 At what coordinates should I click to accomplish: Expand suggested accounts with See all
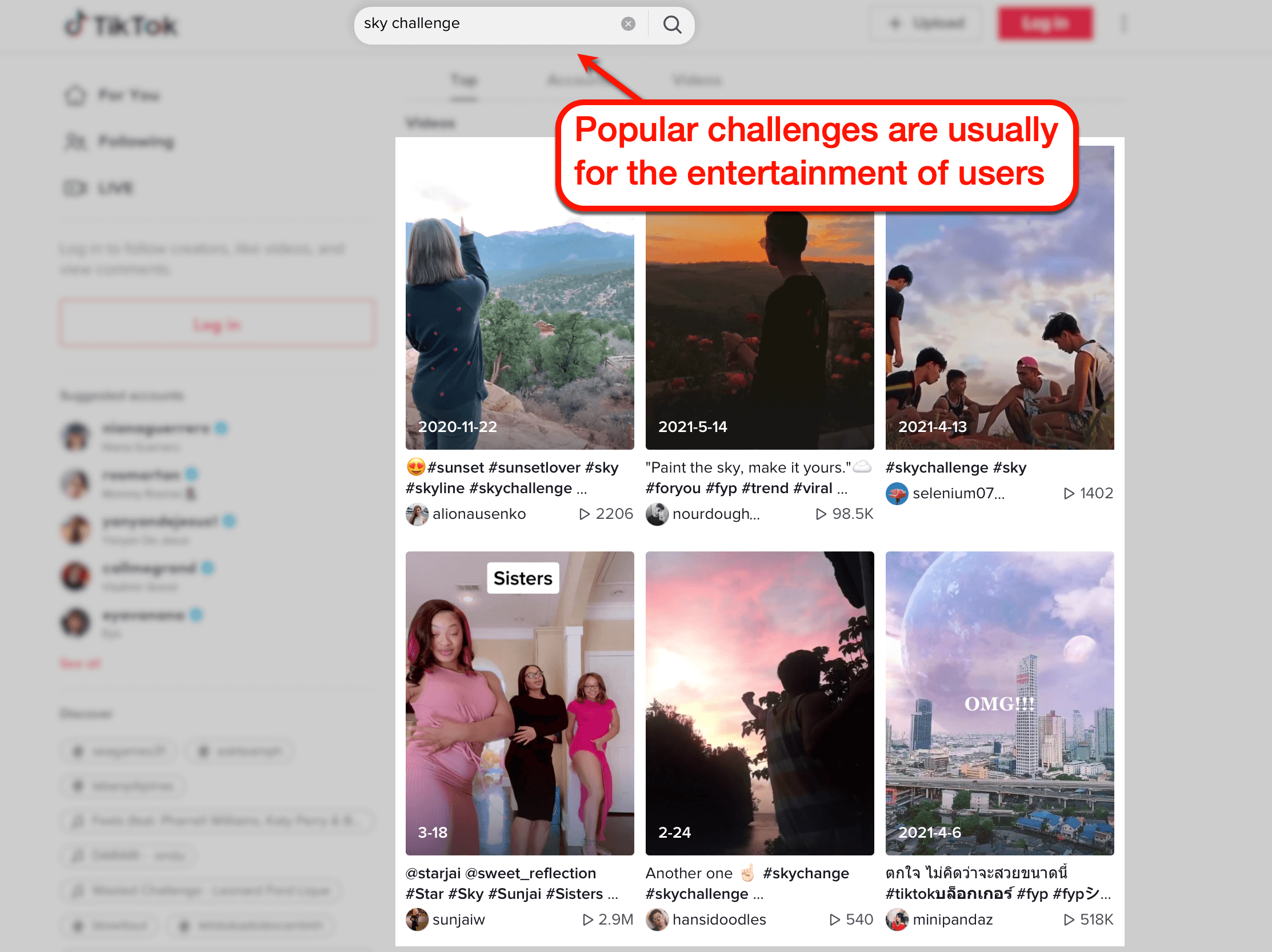(x=80, y=663)
